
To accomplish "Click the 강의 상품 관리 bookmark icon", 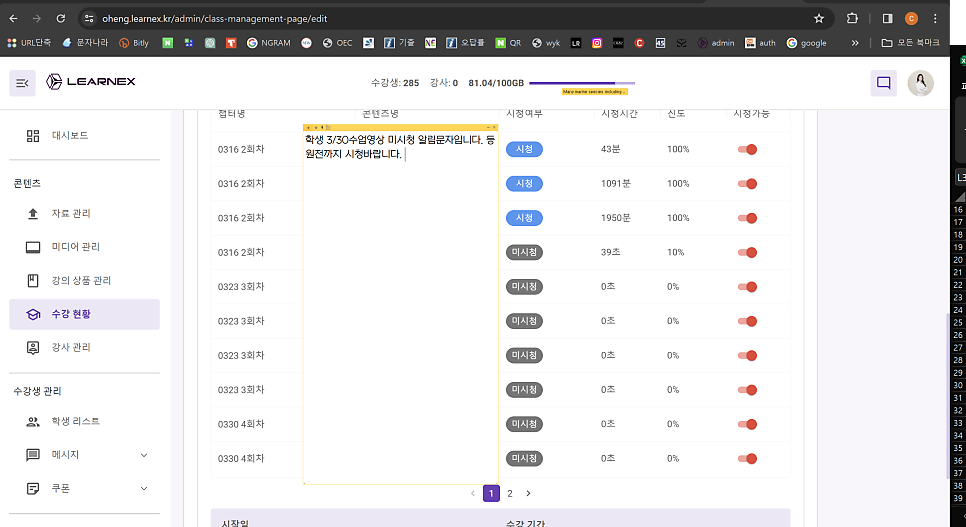I will coord(33,280).
